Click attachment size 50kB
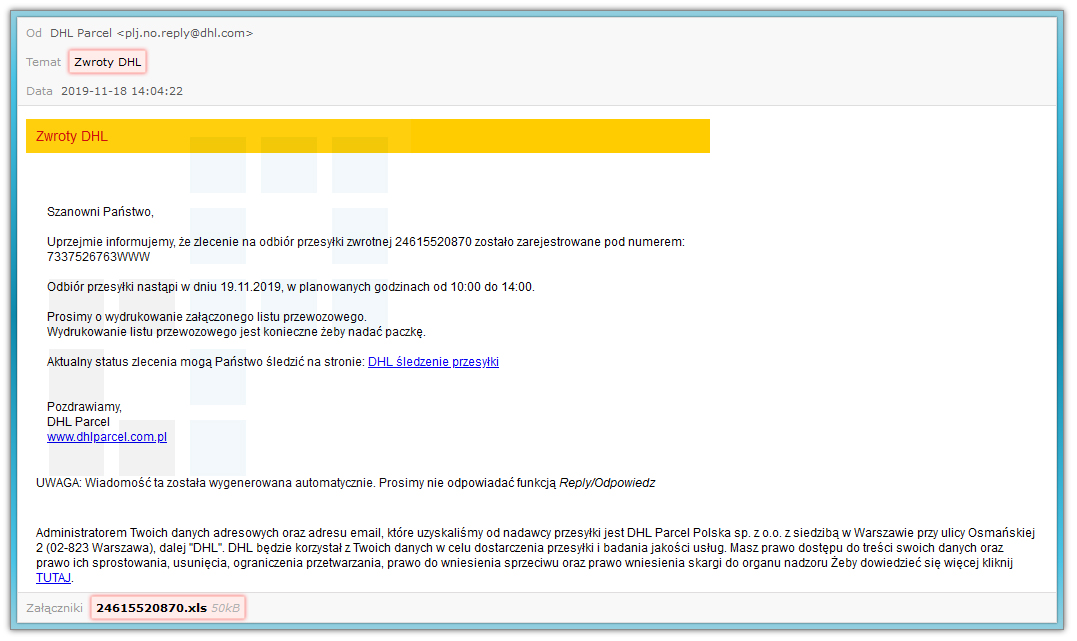This screenshot has width=1077, height=641. (x=225, y=608)
